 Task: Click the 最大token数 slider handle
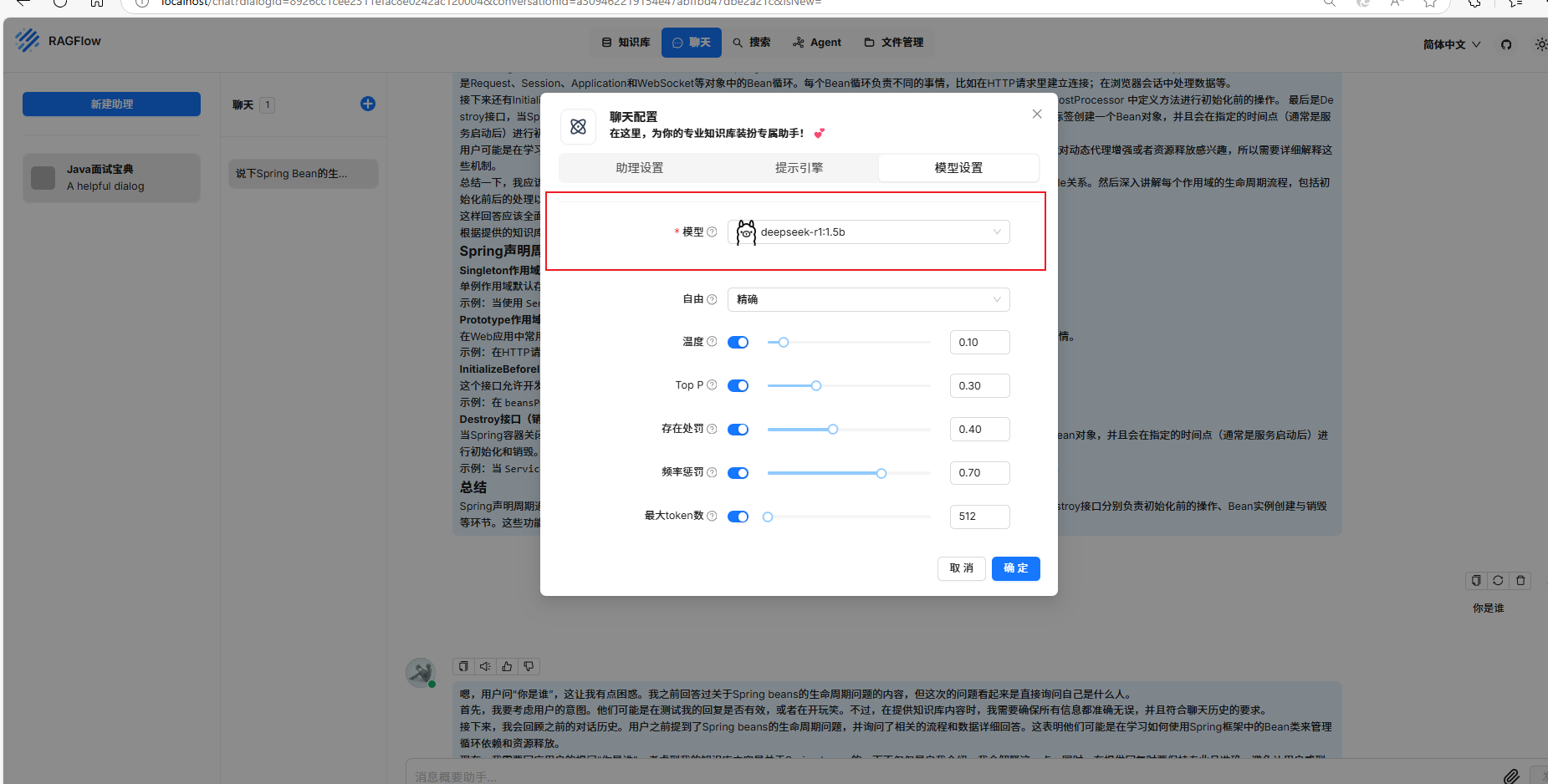tap(768, 517)
